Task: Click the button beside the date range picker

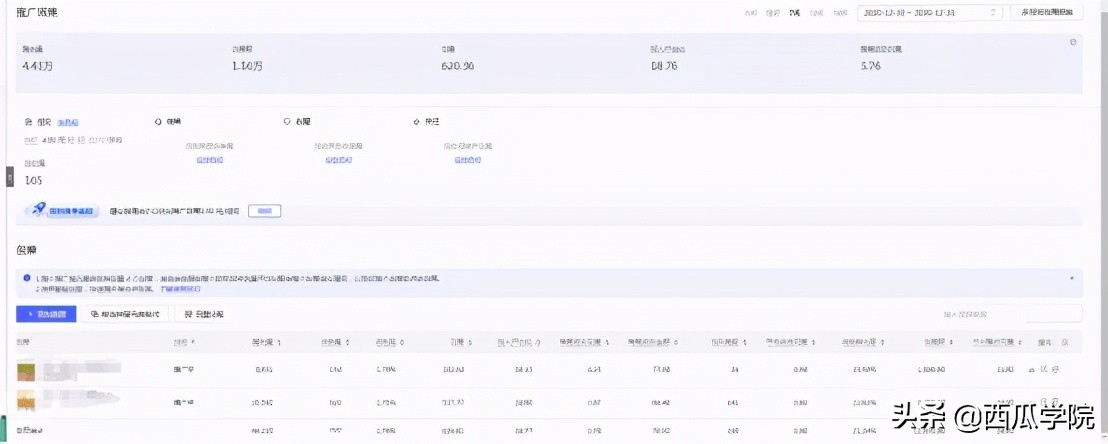Action: point(1046,13)
